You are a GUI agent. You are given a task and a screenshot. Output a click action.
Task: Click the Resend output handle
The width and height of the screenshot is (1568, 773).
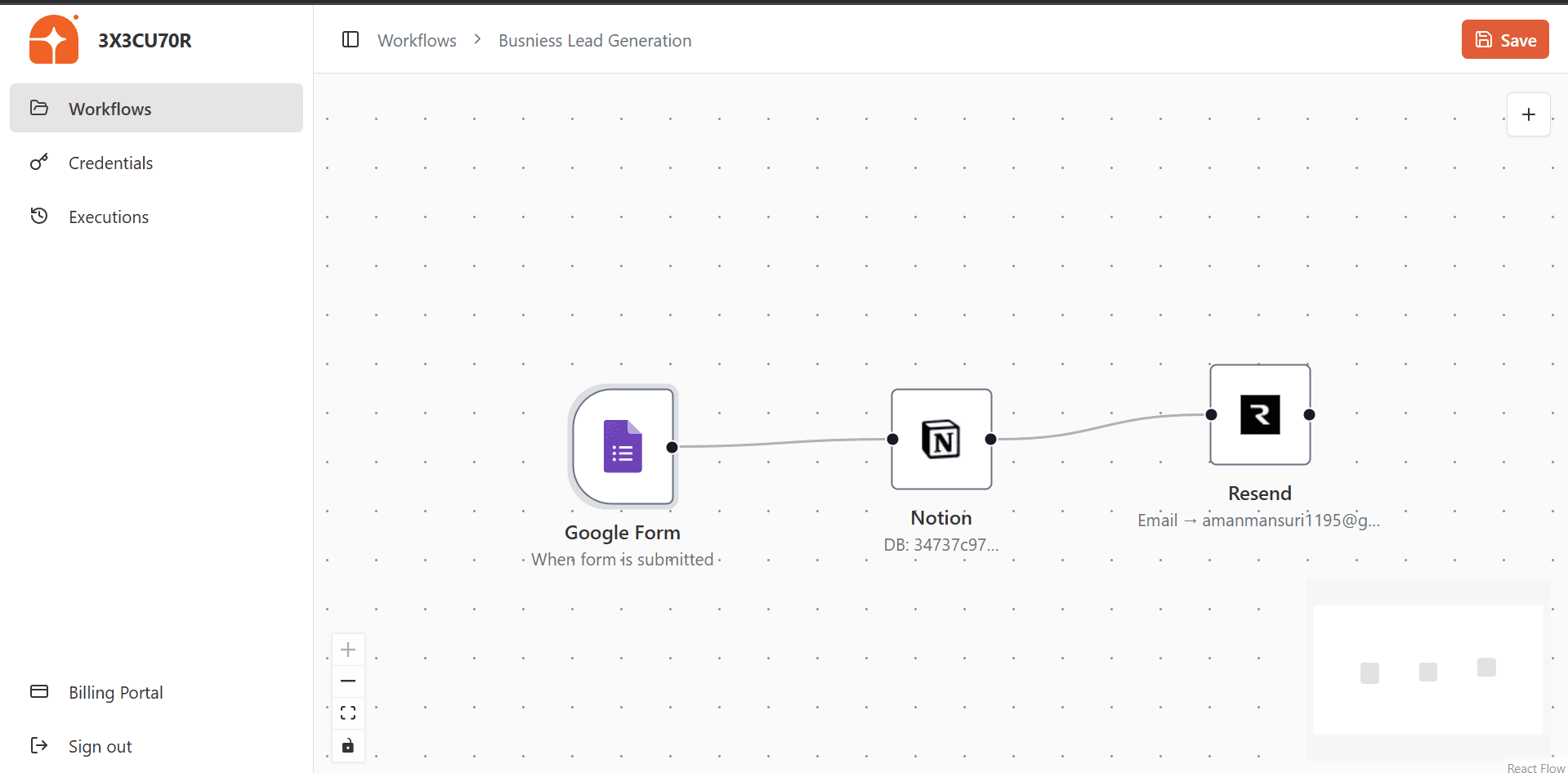(x=1309, y=415)
